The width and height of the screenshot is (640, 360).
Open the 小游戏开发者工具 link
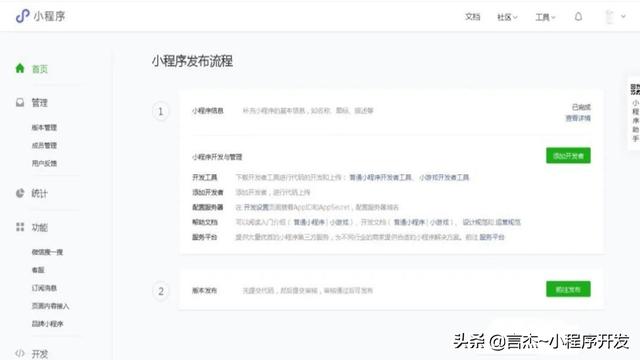point(444,177)
